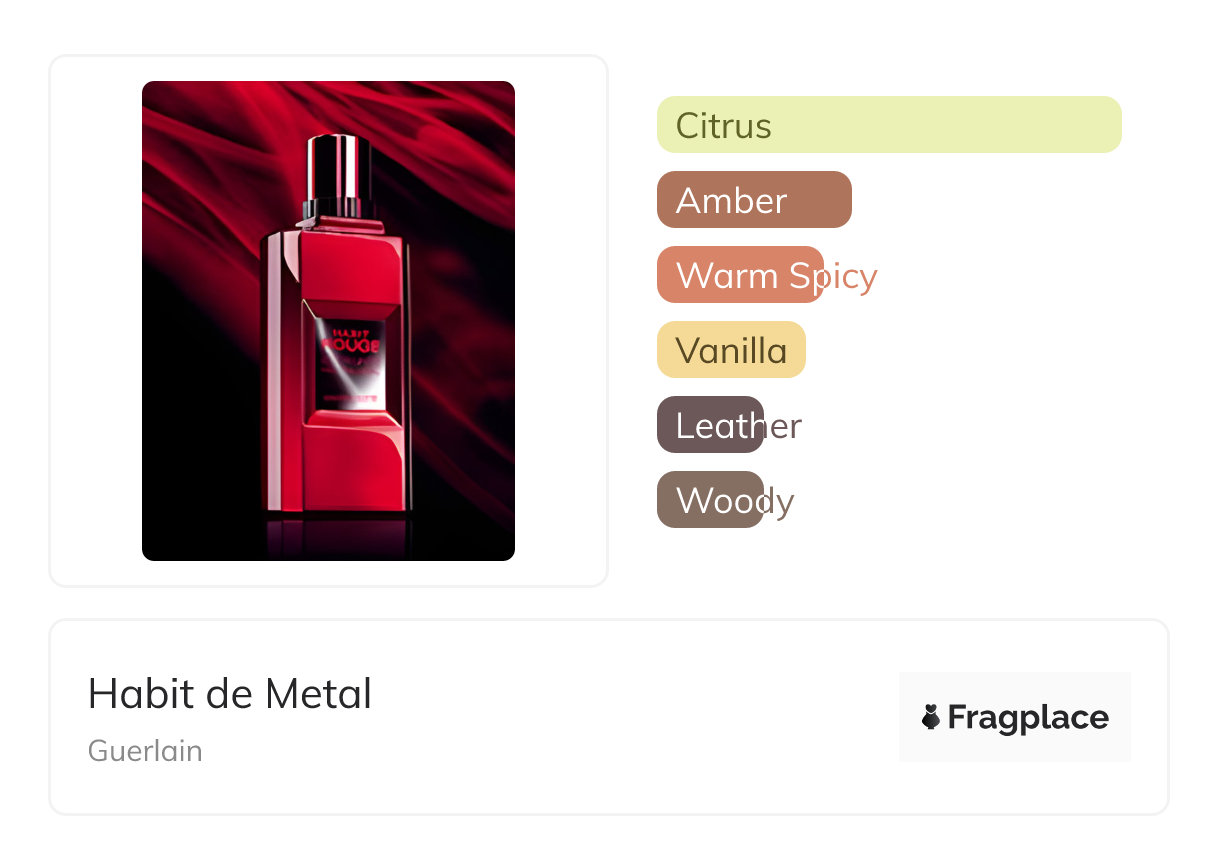Click the Fragplace perfume bottle logo icon
The width and height of the screenshot is (1218, 864).
[931, 717]
